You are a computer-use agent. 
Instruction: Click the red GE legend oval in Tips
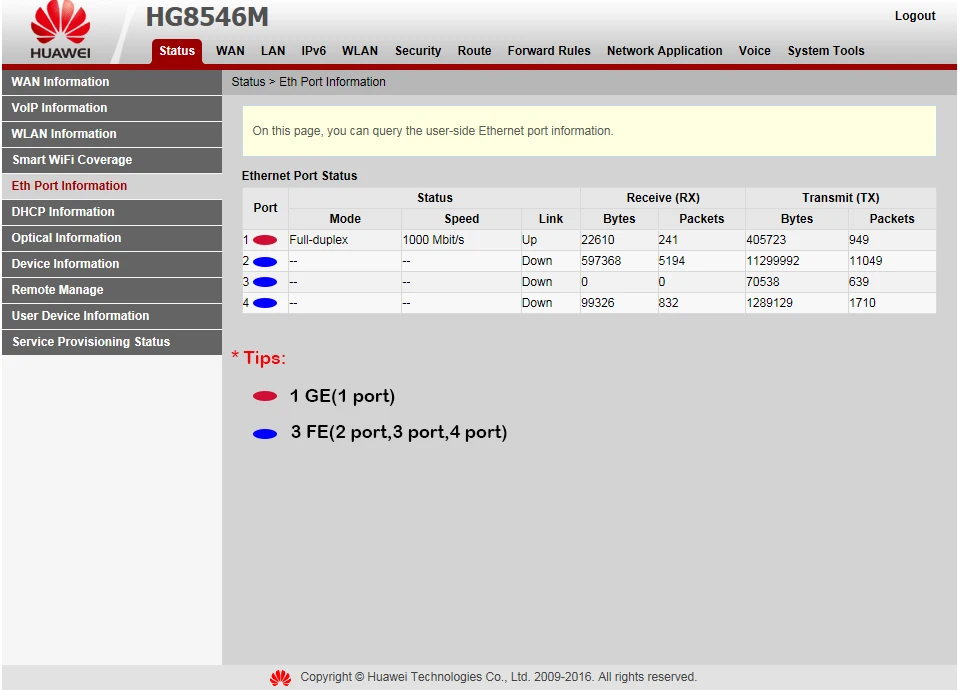tap(265, 396)
